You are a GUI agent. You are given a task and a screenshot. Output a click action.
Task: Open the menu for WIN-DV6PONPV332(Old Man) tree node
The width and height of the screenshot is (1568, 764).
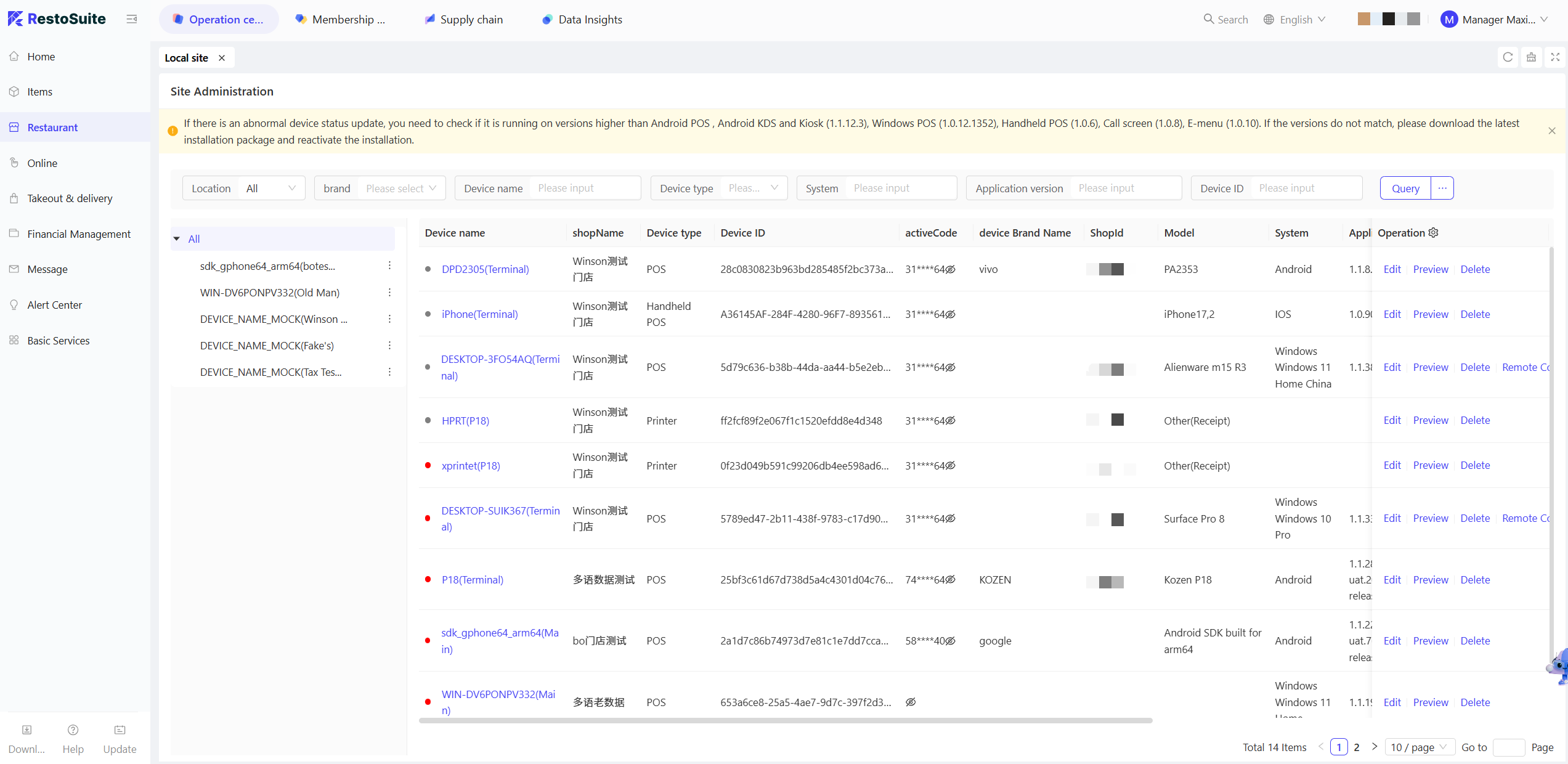pos(389,292)
